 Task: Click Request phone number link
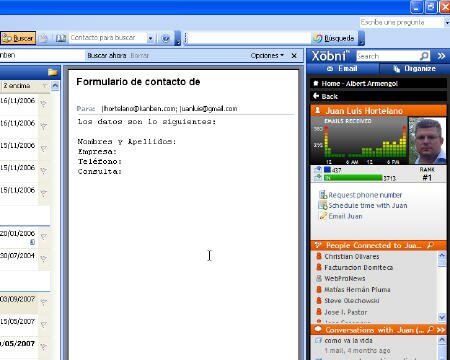click(365, 195)
